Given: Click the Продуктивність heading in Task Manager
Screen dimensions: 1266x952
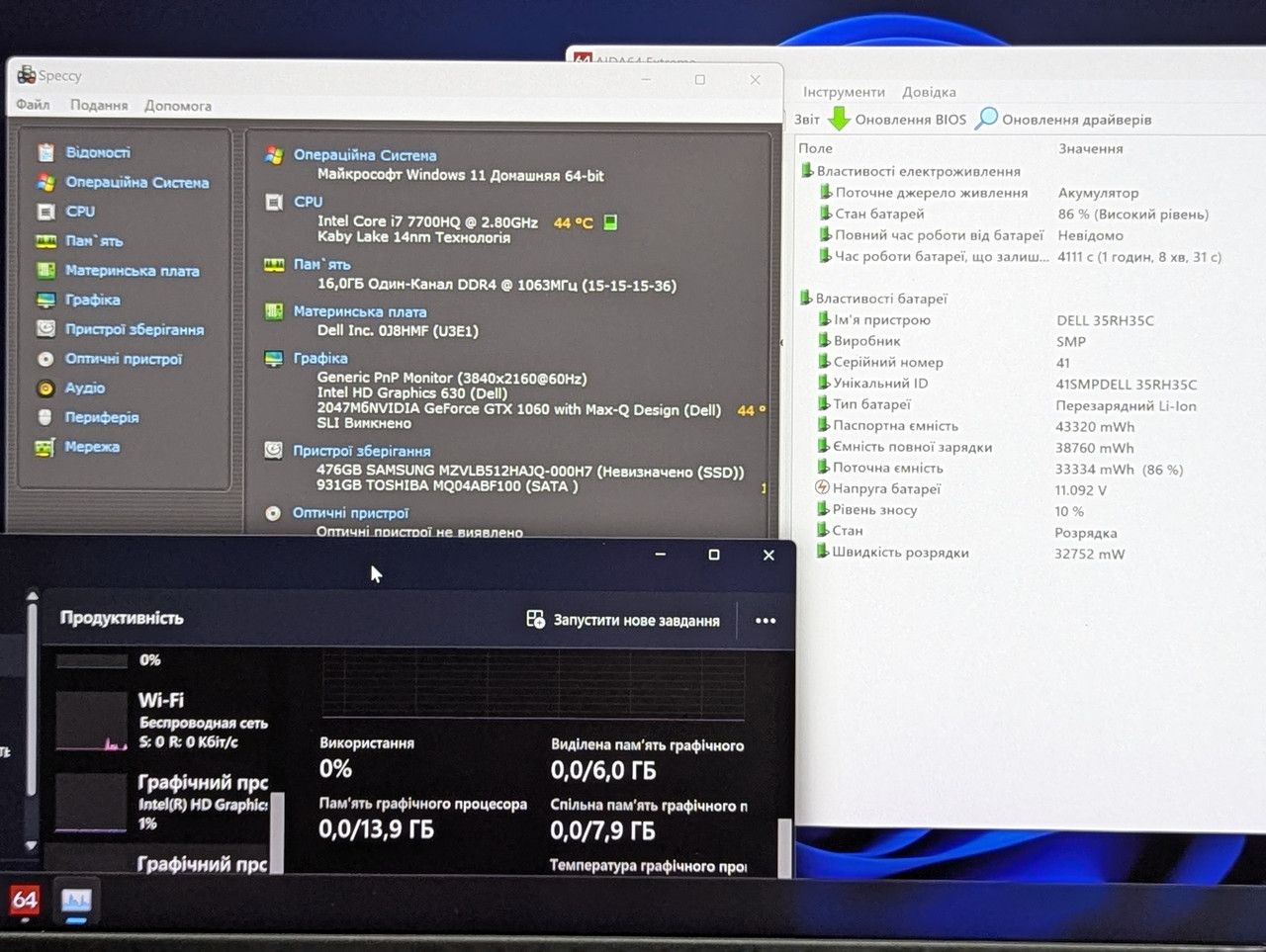Looking at the screenshot, I should tap(122, 618).
